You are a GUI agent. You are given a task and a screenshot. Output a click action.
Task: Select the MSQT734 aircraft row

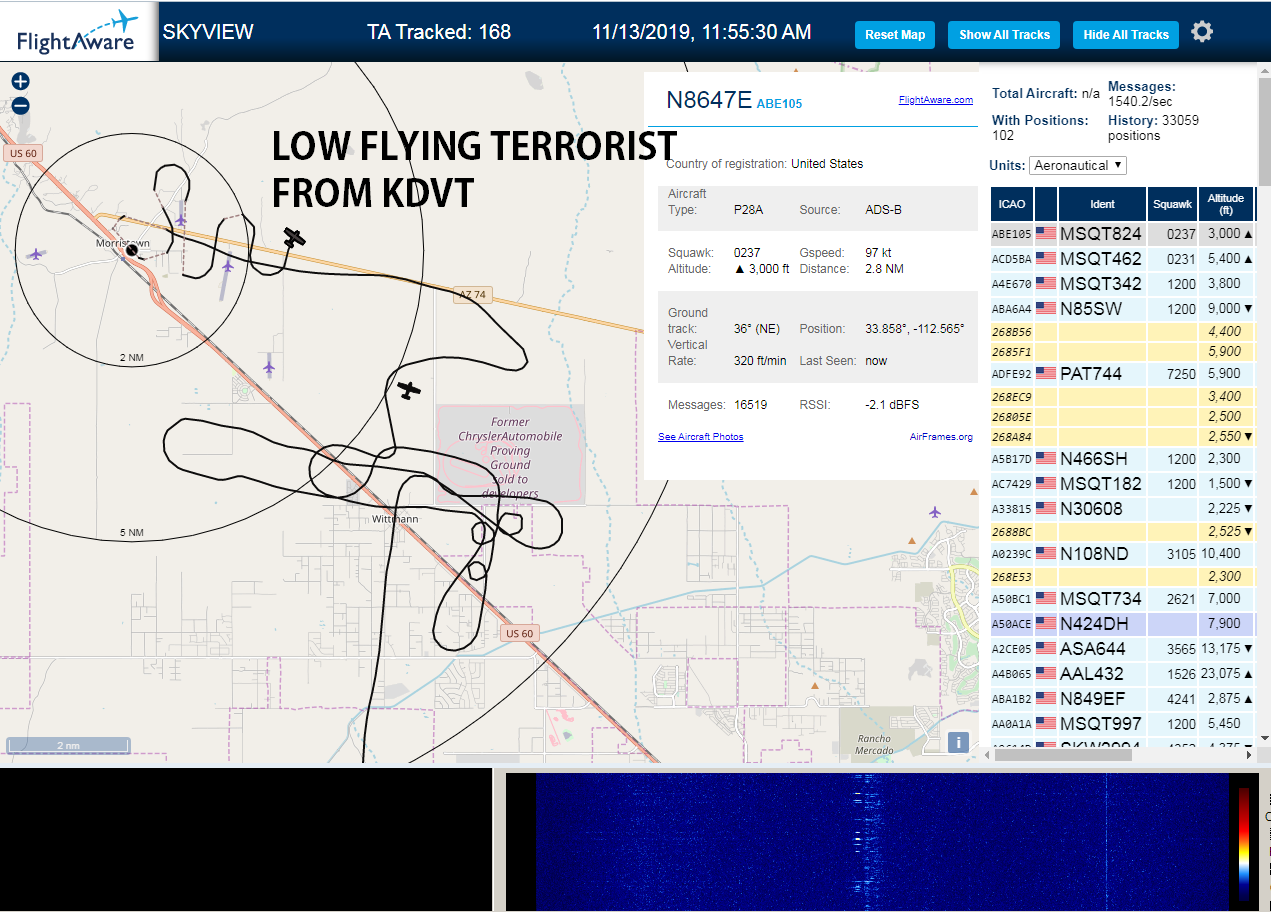click(x=1122, y=599)
